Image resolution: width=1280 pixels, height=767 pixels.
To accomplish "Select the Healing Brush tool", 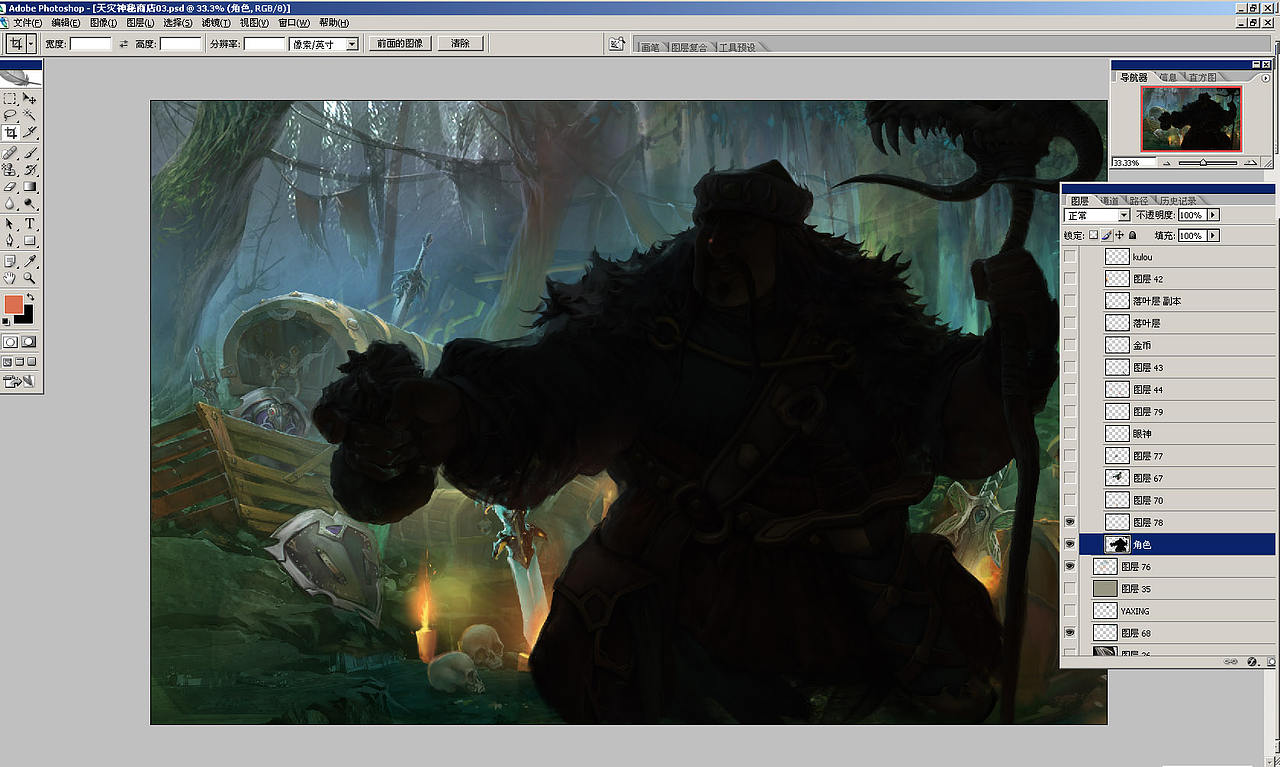I will (x=10, y=153).
